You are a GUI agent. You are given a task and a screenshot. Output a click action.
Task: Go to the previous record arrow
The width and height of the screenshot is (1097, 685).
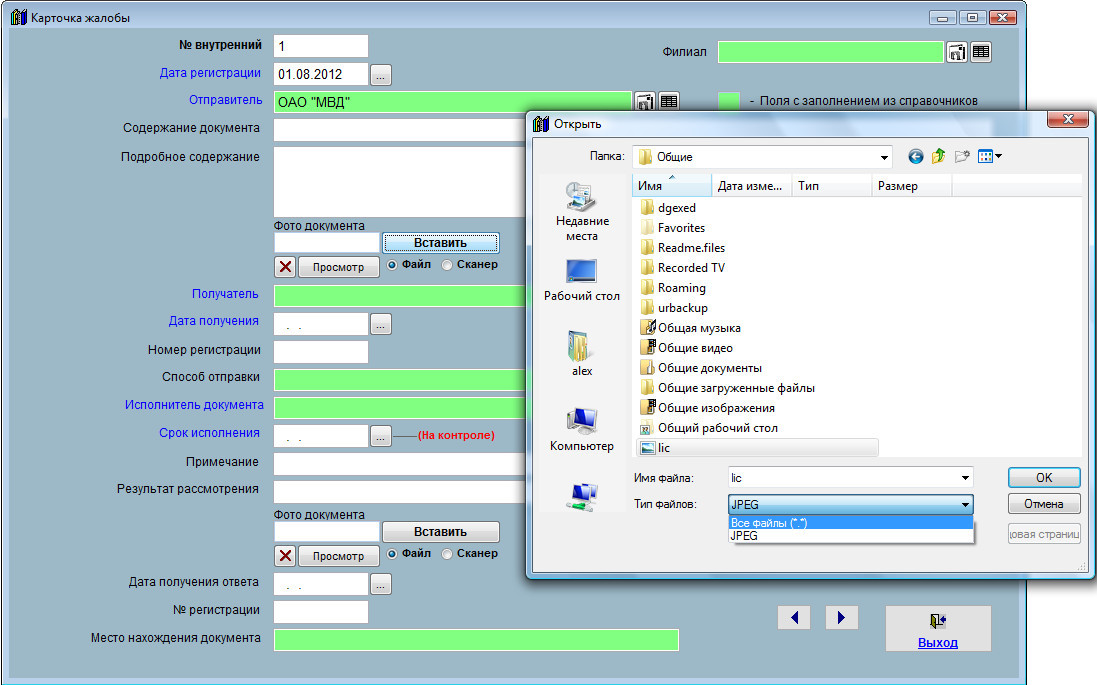794,618
